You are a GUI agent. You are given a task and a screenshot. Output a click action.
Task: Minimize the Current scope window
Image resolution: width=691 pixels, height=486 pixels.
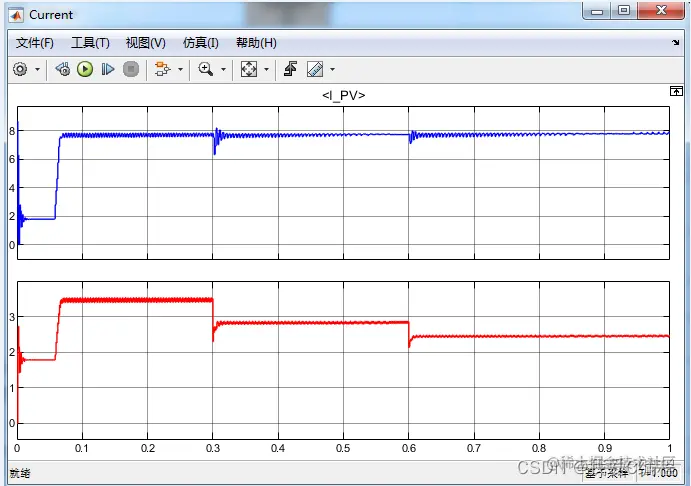[597, 11]
